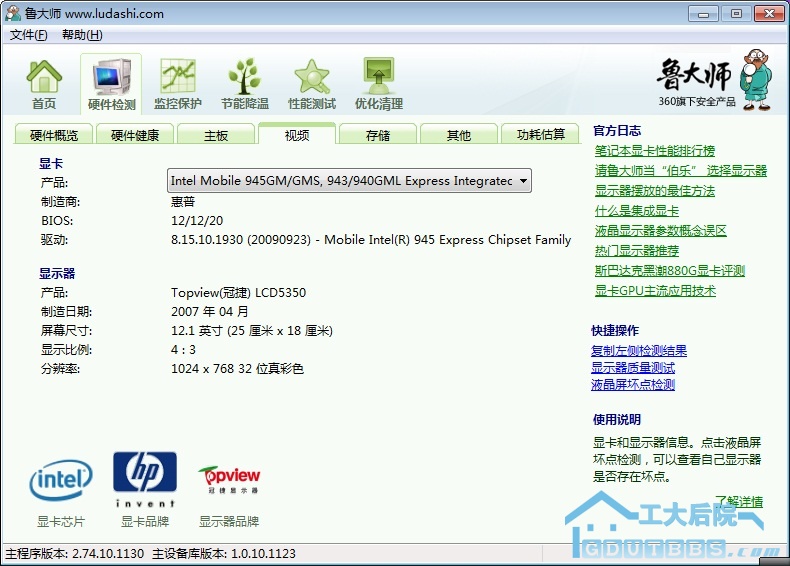The height and width of the screenshot is (566, 790).
Task: Click 显示器质量测试 link
Action: (x=633, y=368)
